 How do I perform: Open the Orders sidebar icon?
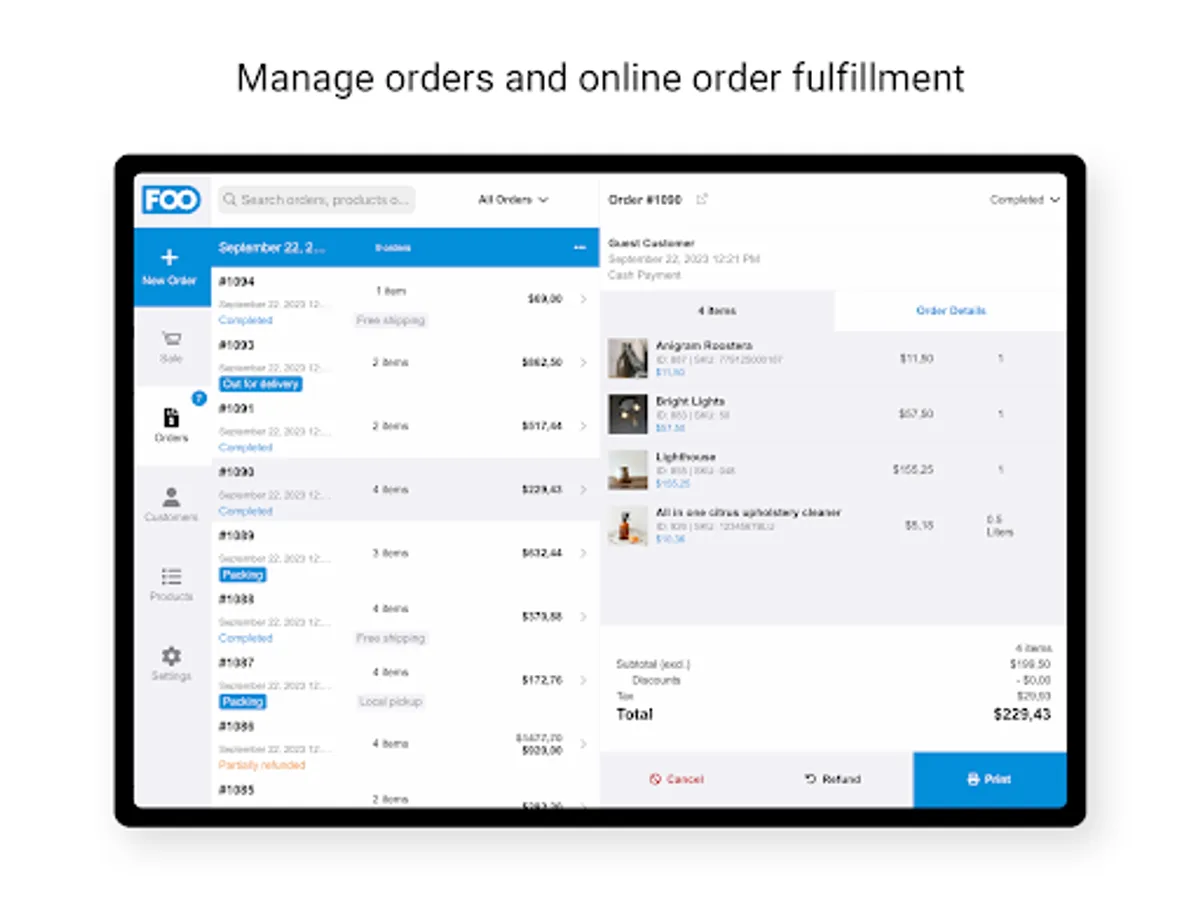click(x=171, y=418)
